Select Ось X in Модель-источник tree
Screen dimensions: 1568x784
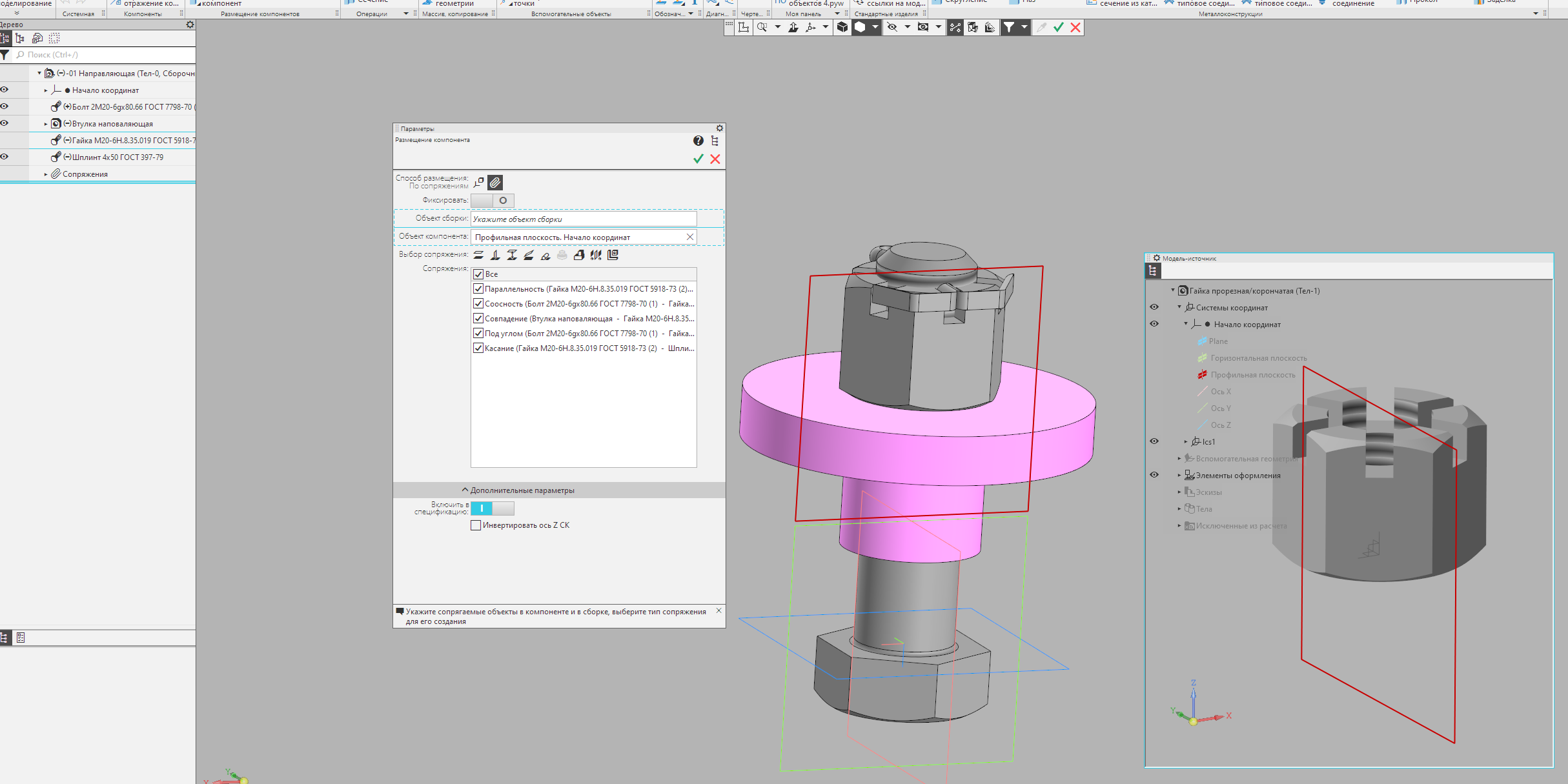(x=1221, y=392)
